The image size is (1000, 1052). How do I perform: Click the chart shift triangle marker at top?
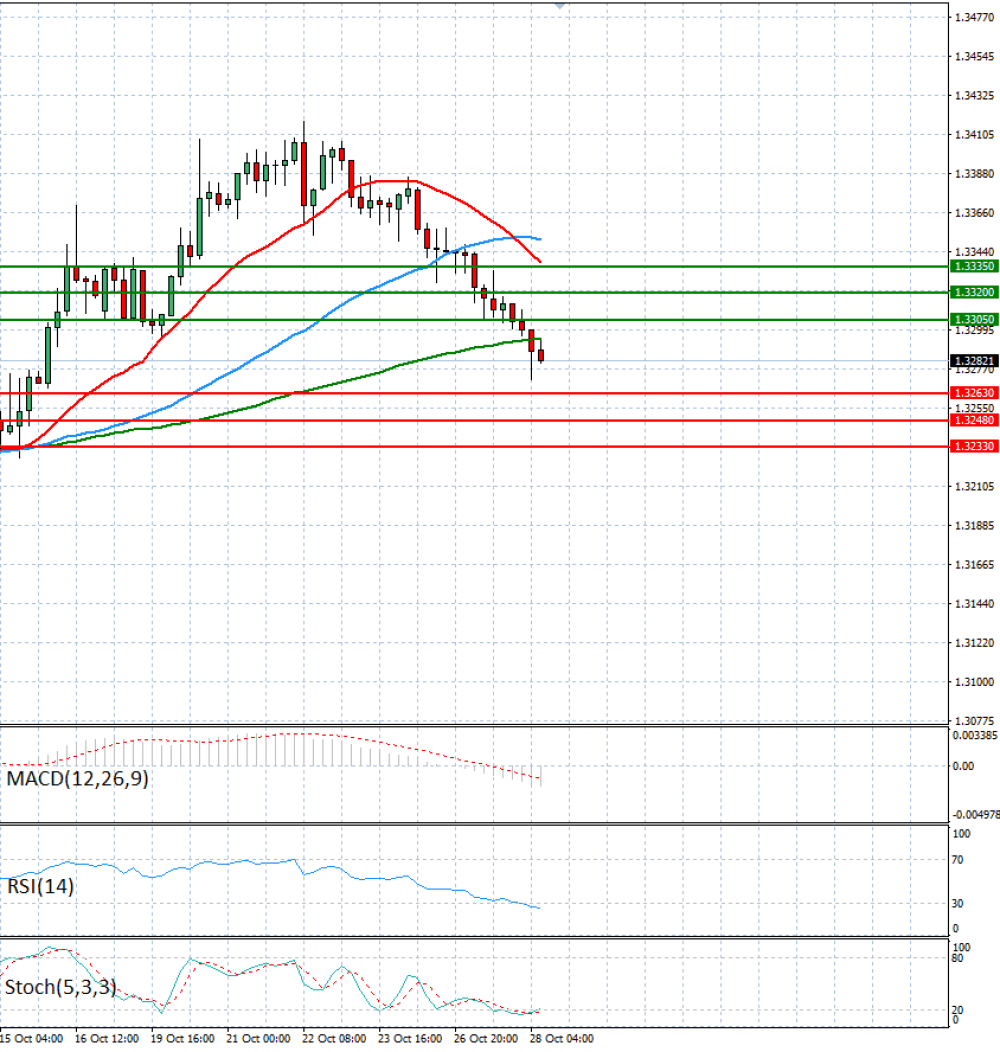(560, 5)
